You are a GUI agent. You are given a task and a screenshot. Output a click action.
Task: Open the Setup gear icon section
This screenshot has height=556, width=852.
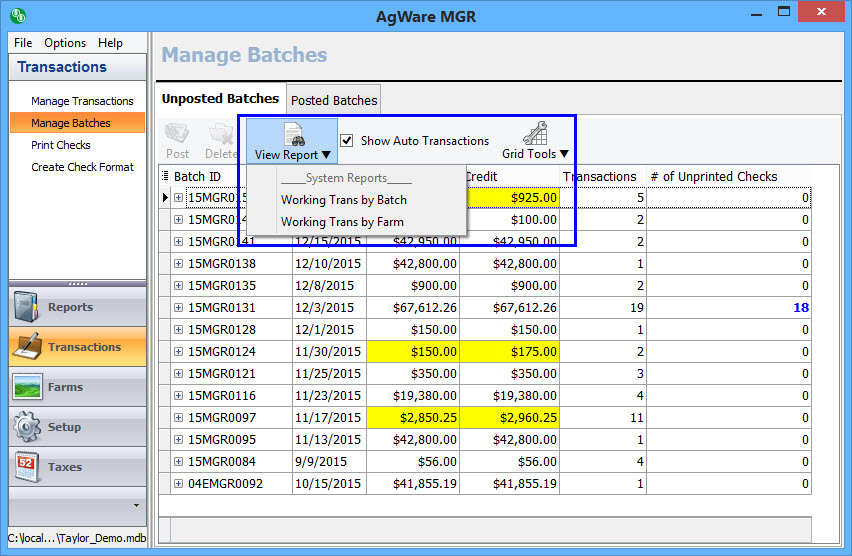coord(28,428)
